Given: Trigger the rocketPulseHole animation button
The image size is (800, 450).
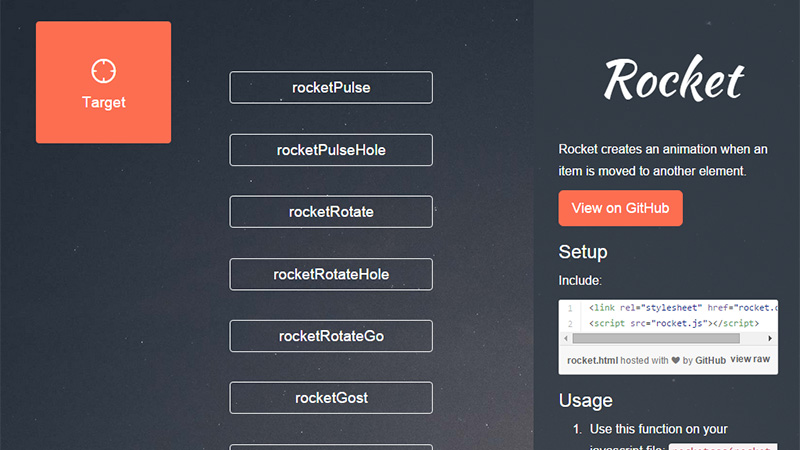Looking at the screenshot, I should [x=331, y=150].
